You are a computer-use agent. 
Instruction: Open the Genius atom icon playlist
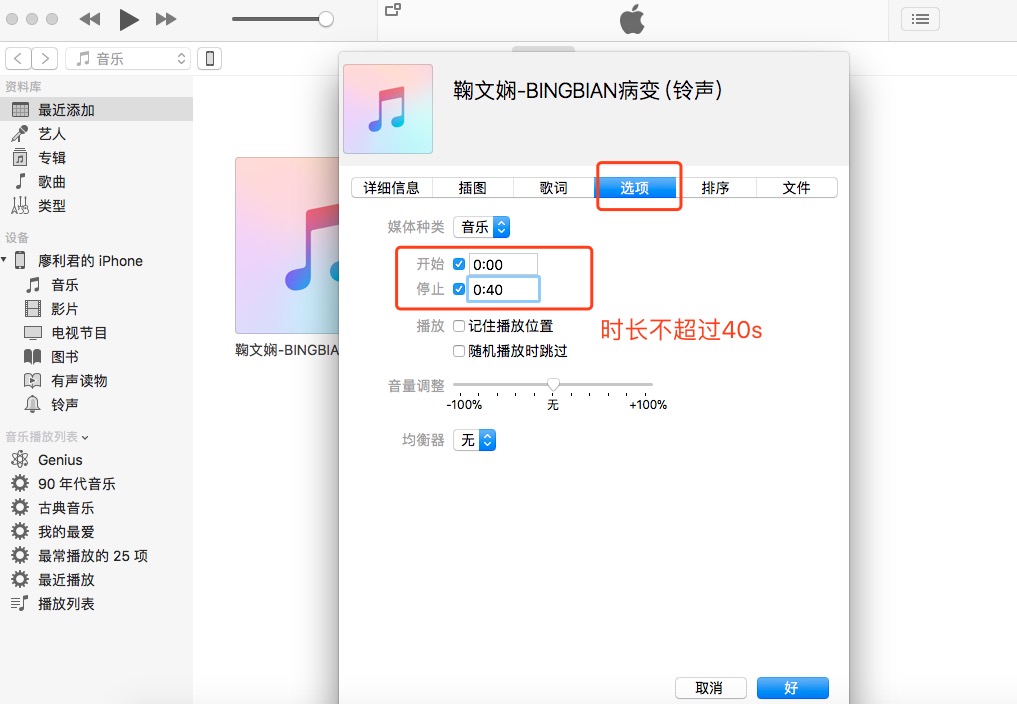(x=20, y=459)
